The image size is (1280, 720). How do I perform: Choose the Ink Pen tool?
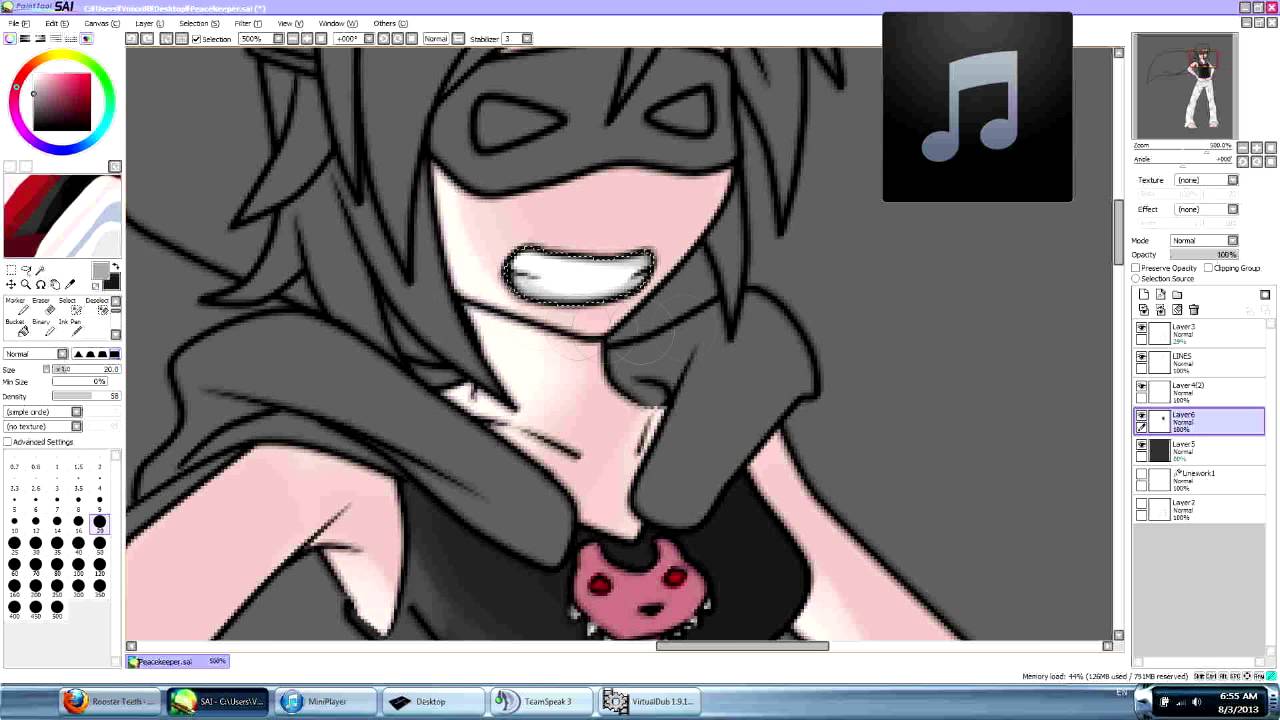69,327
